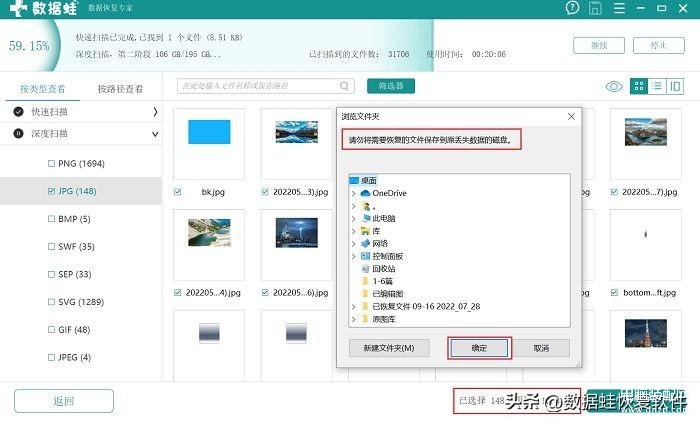This screenshot has width=700, height=423.
Task: Expand the user folder tree node
Action: click(x=354, y=206)
